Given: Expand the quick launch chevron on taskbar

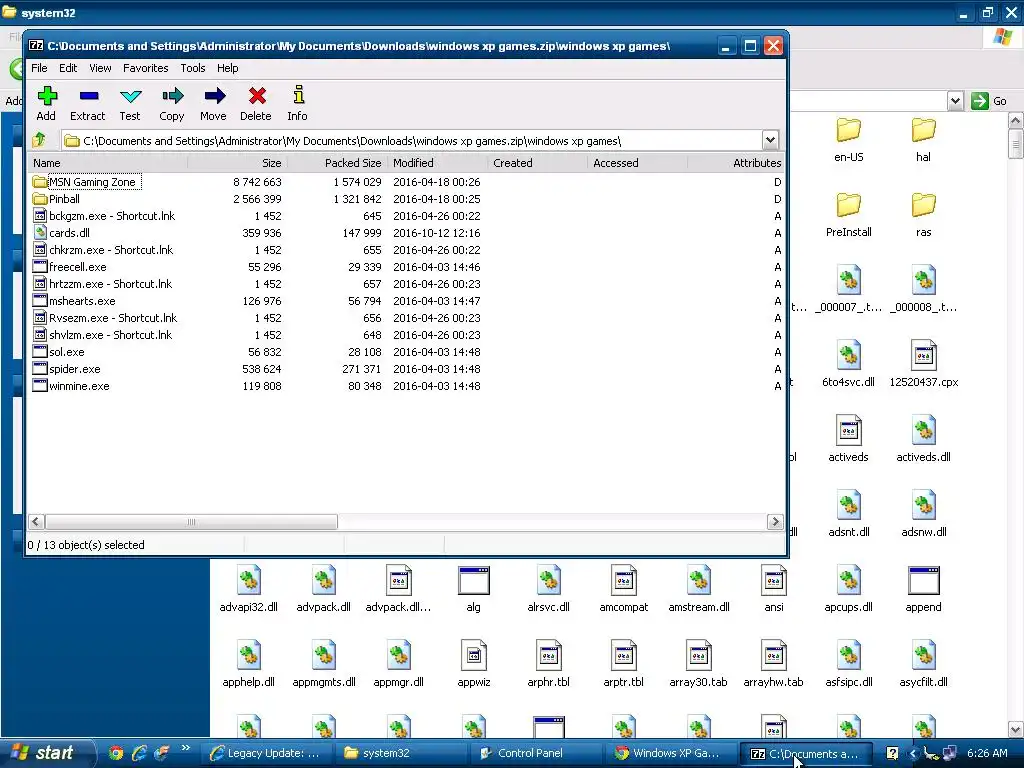Looking at the screenshot, I should pyautogui.click(x=185, y=748).
